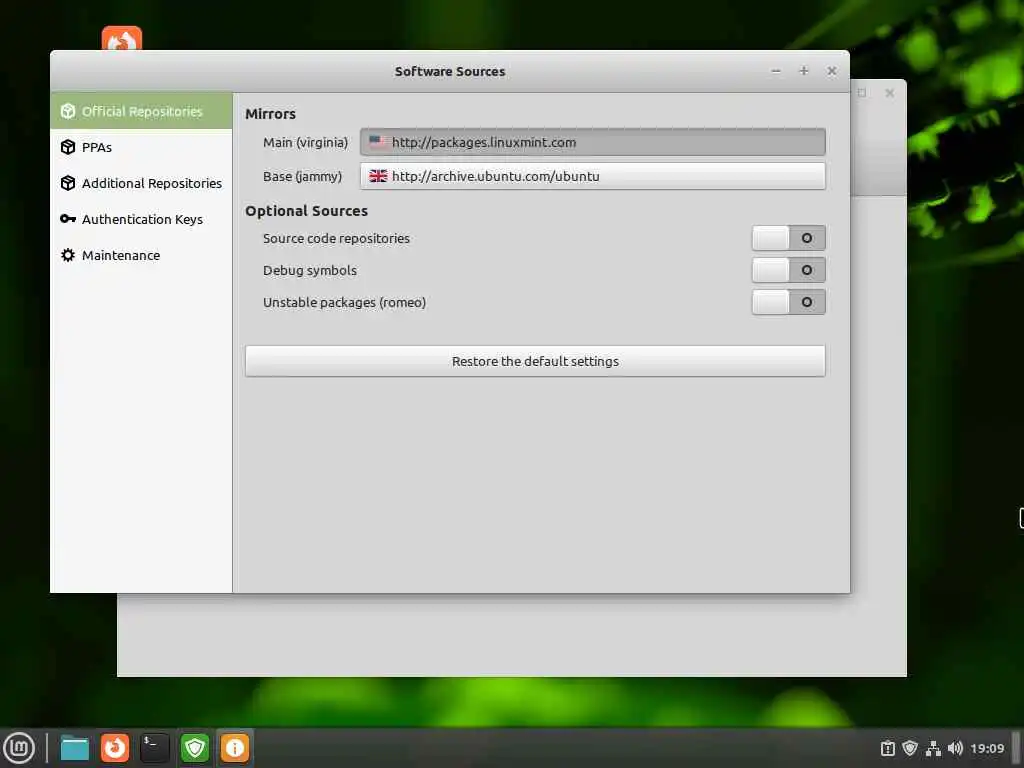Select Official Repositories in sidebar

pos(141,111)
